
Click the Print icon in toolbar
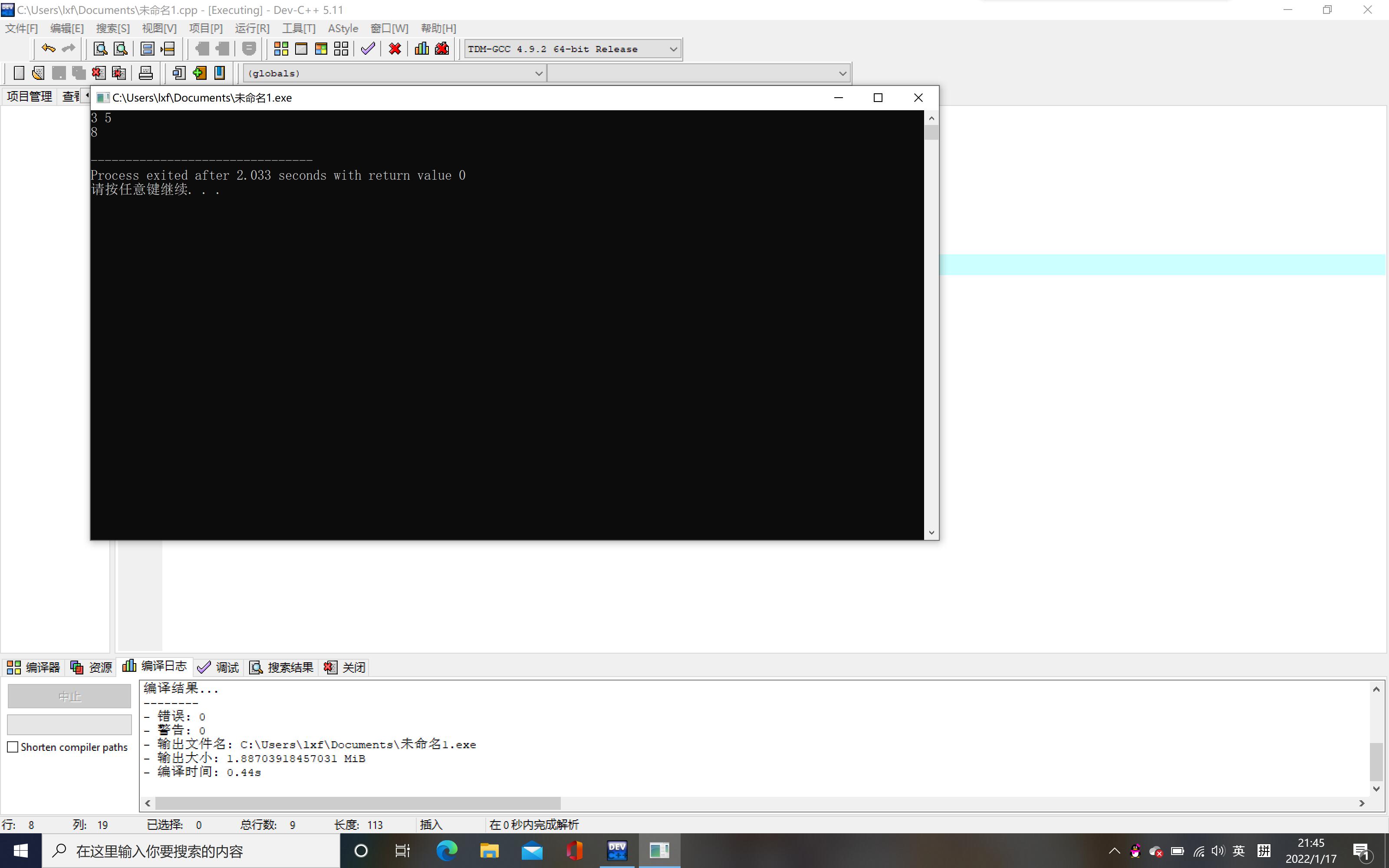point(146,73)
